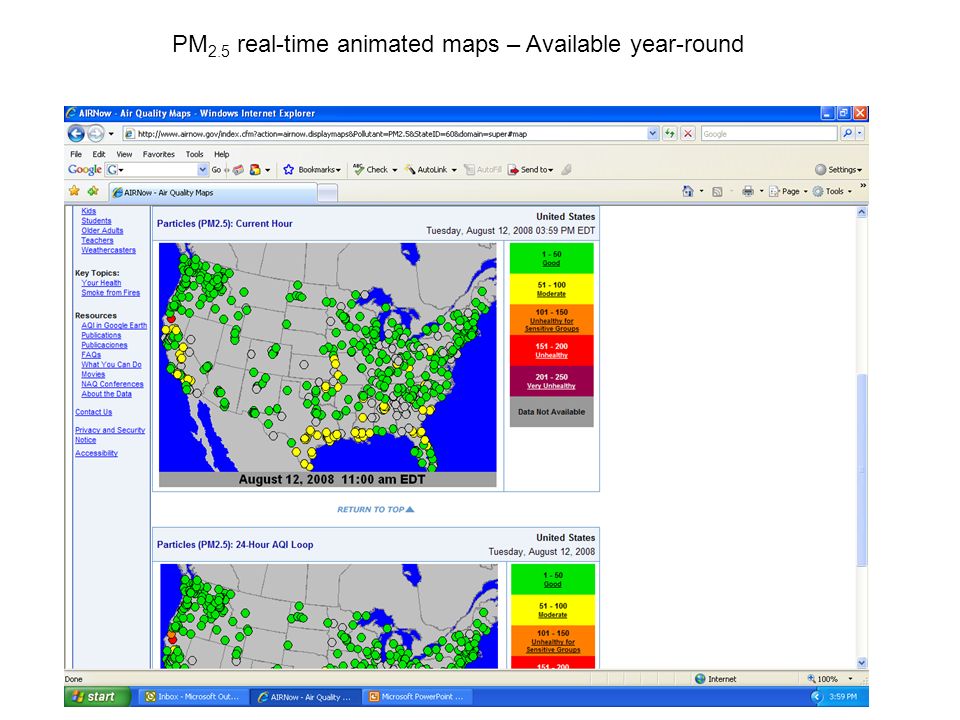Screen dimensions: 960x720
Task: Open the gear Tools dropdown in command bar
Action: coord(832,191)
